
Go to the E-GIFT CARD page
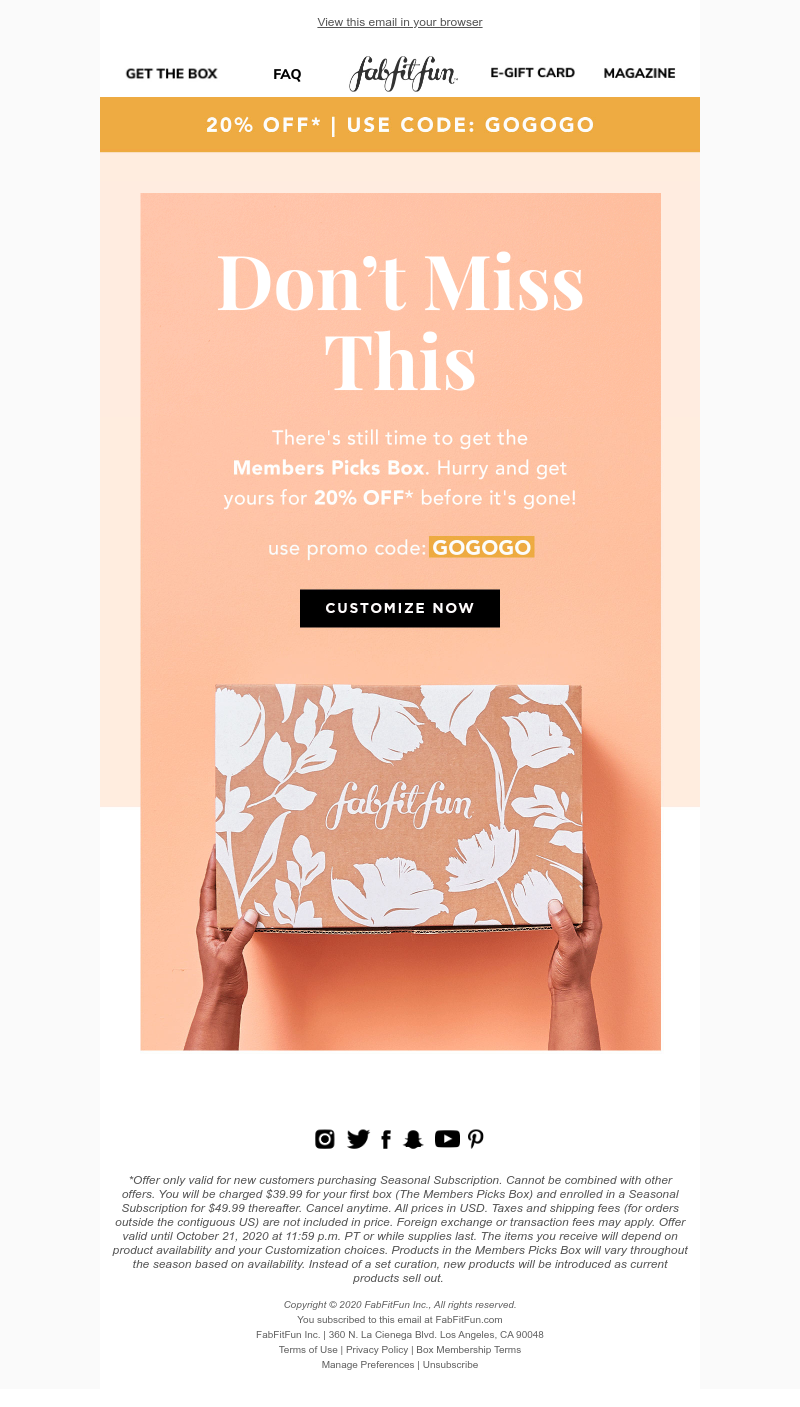pos(532,73)
